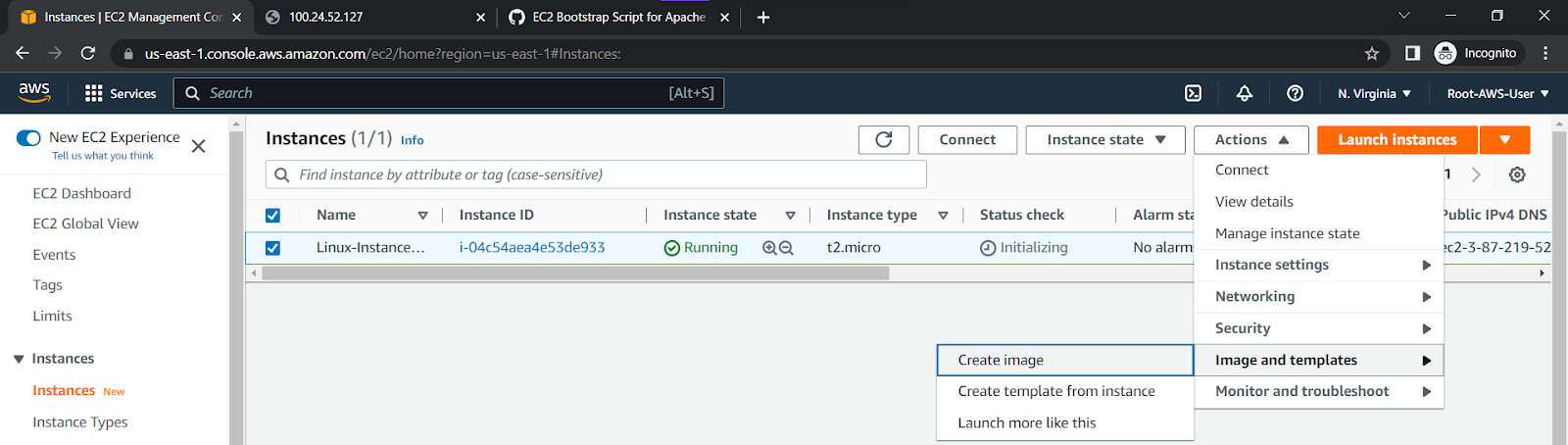Focus the AWS Search box

pos(449,93)
